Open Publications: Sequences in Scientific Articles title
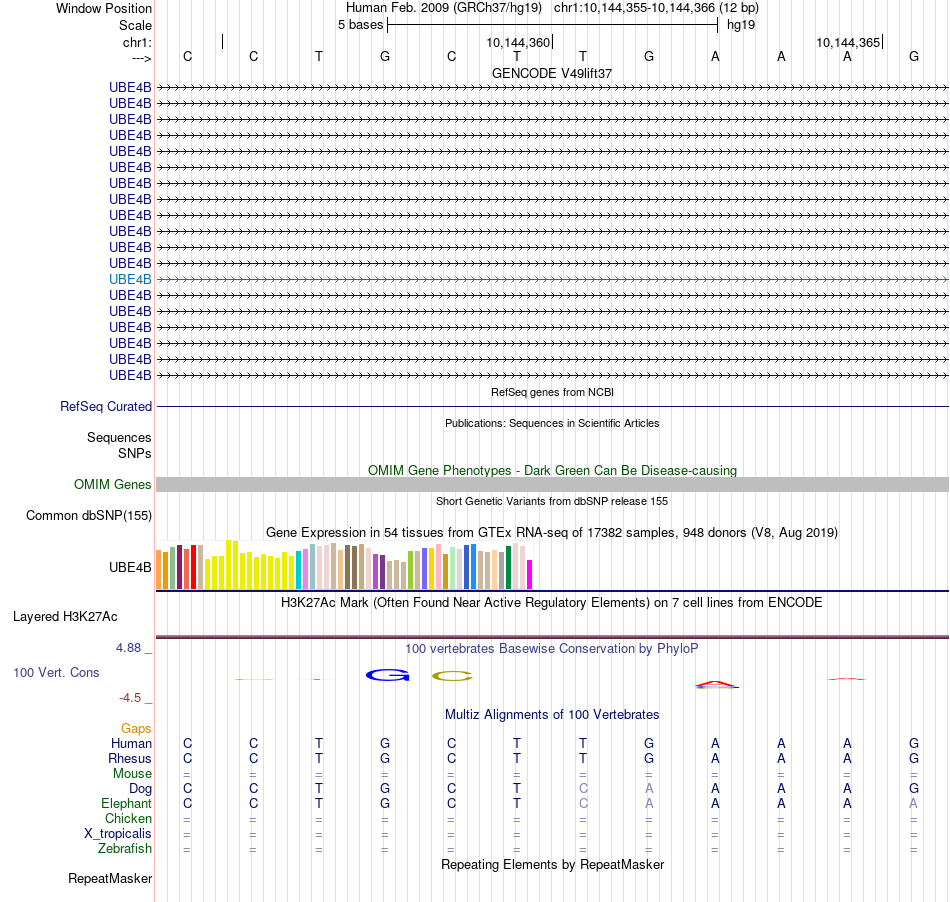Image resolution: width=950 pixels, height=902 pixels. tap(552, 423)
